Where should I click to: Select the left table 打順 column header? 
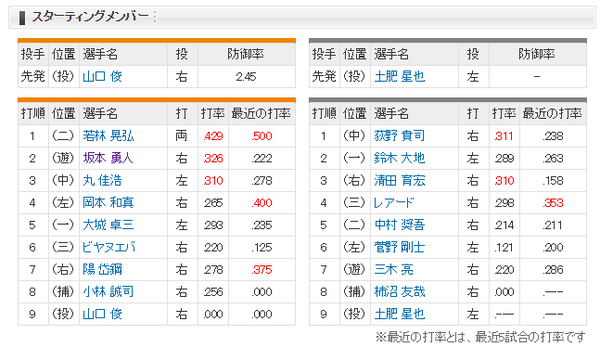[33, 114]
